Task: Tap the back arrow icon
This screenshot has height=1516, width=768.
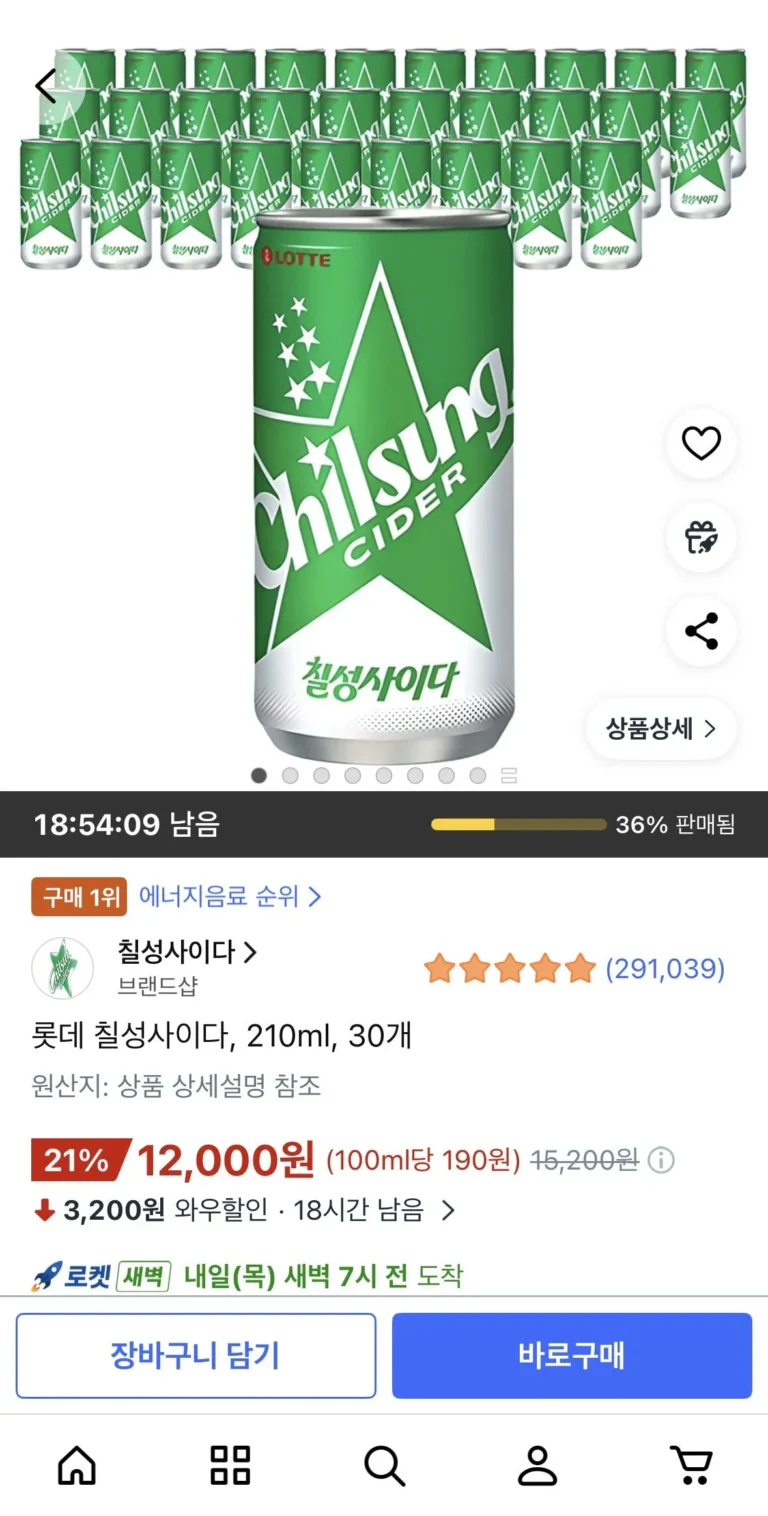Action: pos(46,87)
